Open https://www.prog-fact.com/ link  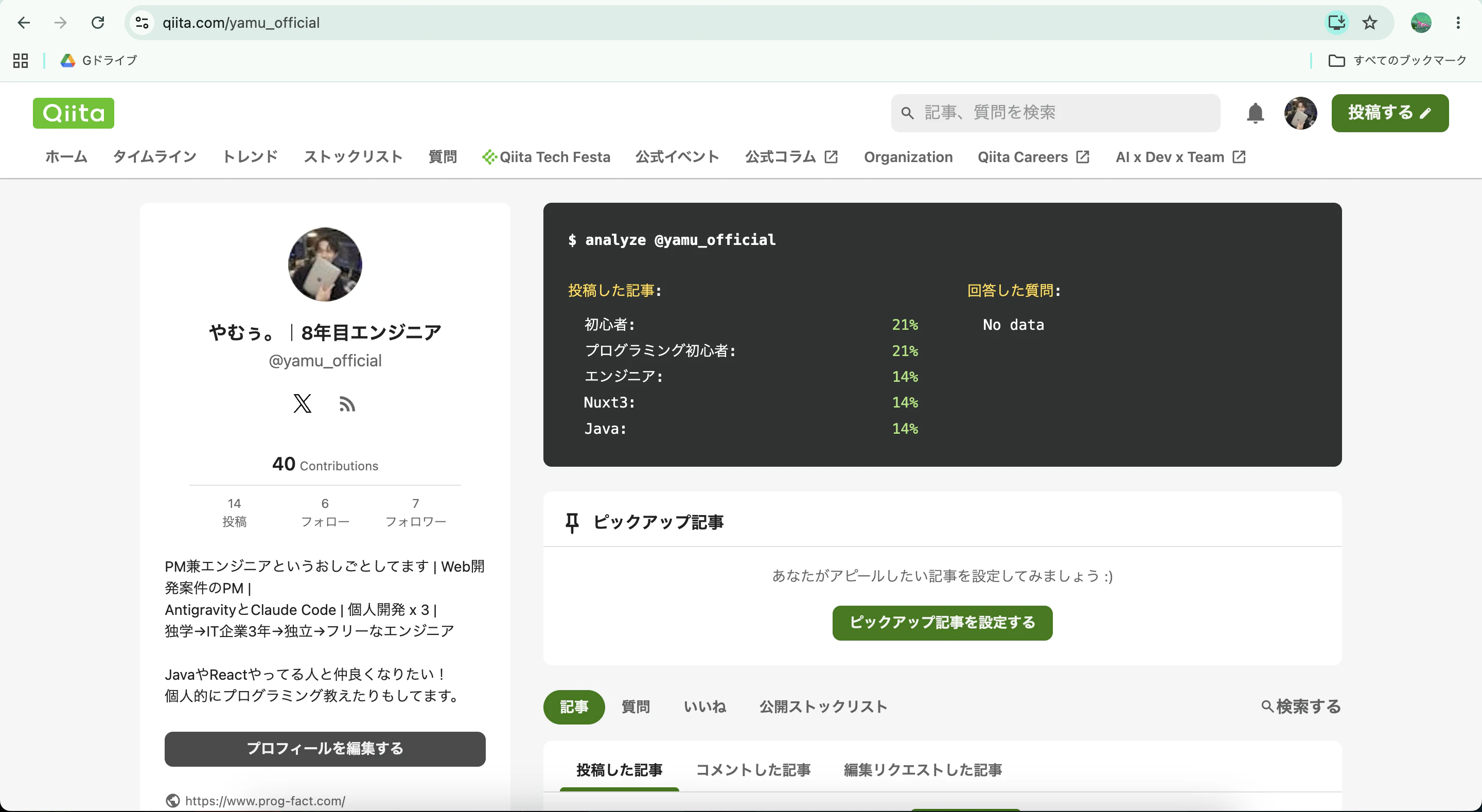pyautogui.click(x=264, y=801)
